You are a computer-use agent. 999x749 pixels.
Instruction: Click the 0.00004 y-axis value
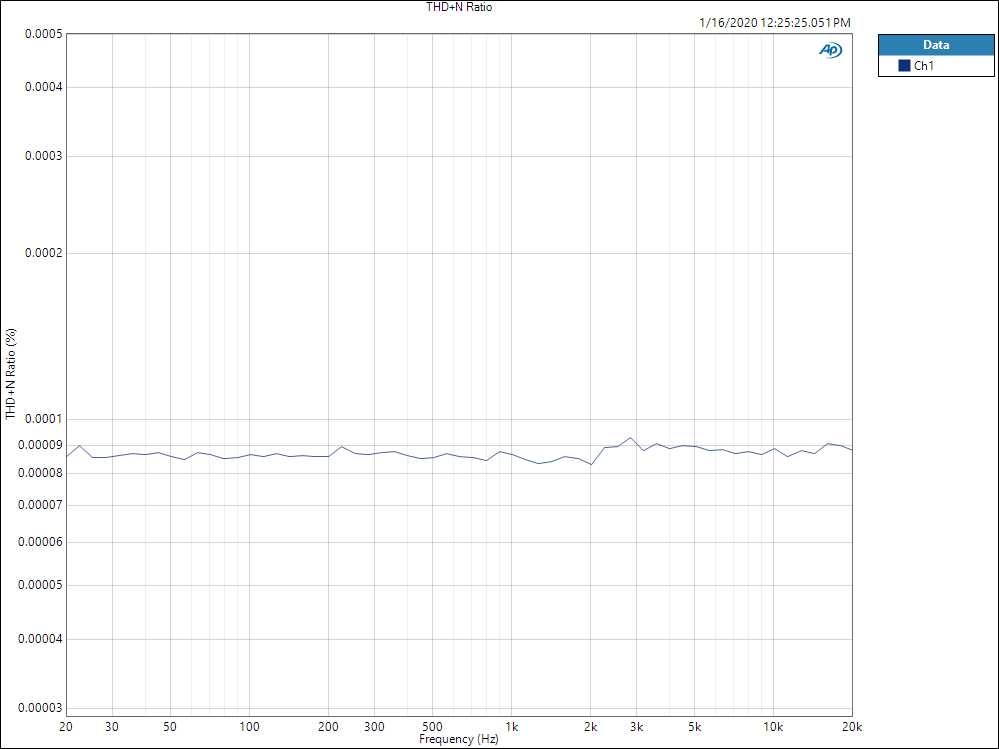click(x=41, y=639)
